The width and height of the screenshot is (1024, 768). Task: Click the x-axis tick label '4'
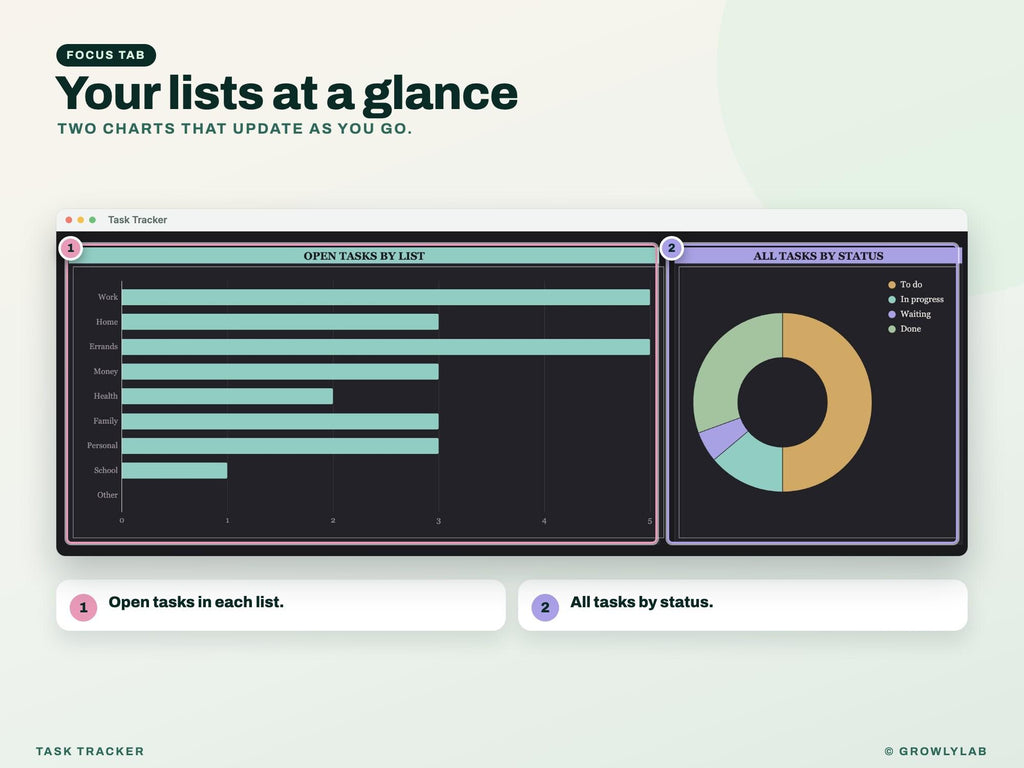[544, 521]
